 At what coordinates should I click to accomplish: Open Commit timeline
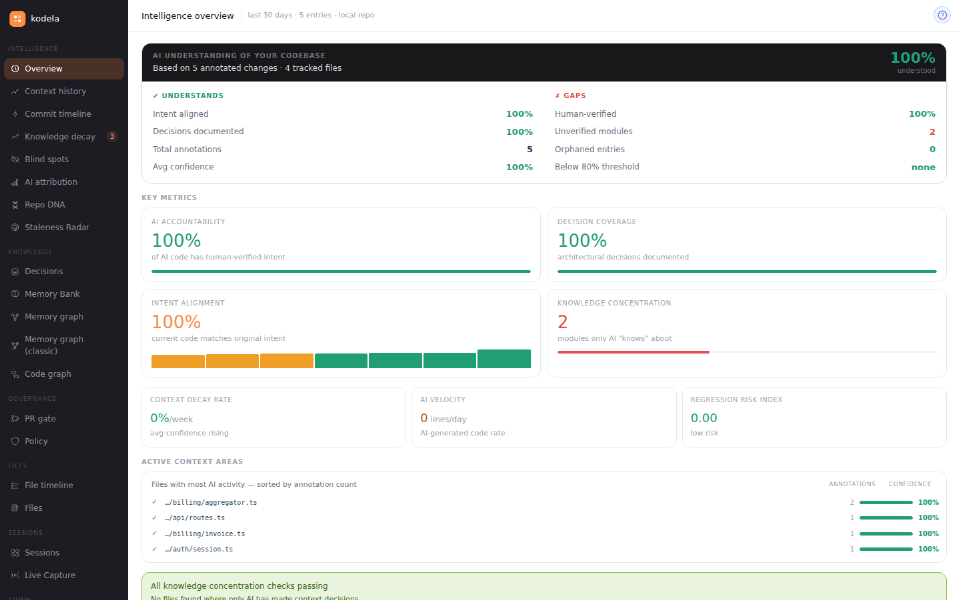click(x=64, y=114)
